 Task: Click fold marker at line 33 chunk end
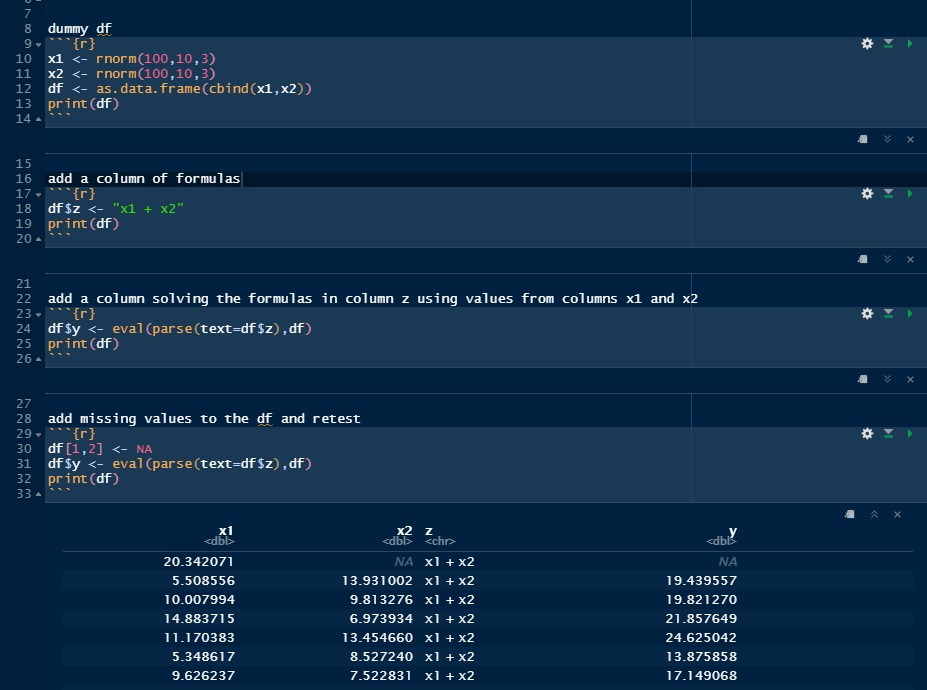coord(38,494)
